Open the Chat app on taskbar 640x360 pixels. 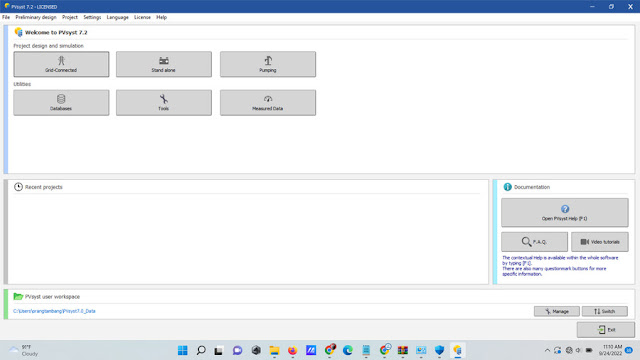tap(238, 350)
